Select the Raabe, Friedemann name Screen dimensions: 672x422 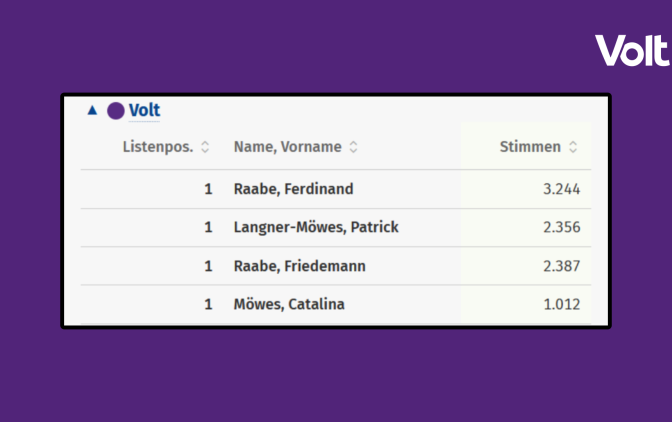[300, 266]
